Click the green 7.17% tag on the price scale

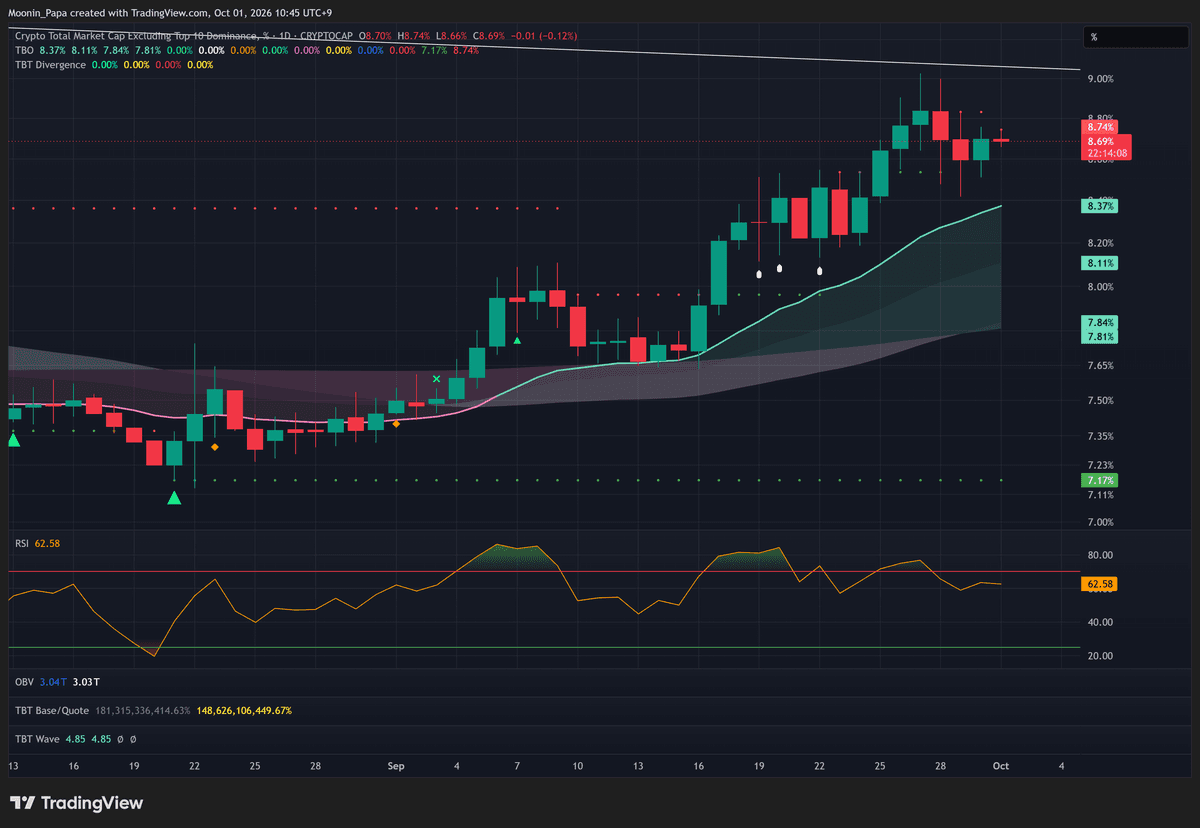pos(1101,481)
